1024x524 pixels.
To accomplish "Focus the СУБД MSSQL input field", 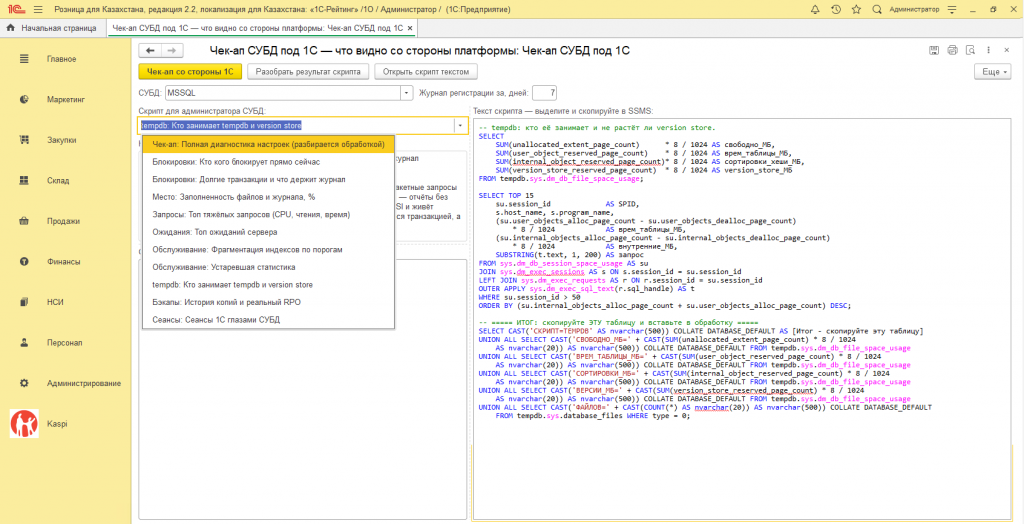I will tap(283, 93).
